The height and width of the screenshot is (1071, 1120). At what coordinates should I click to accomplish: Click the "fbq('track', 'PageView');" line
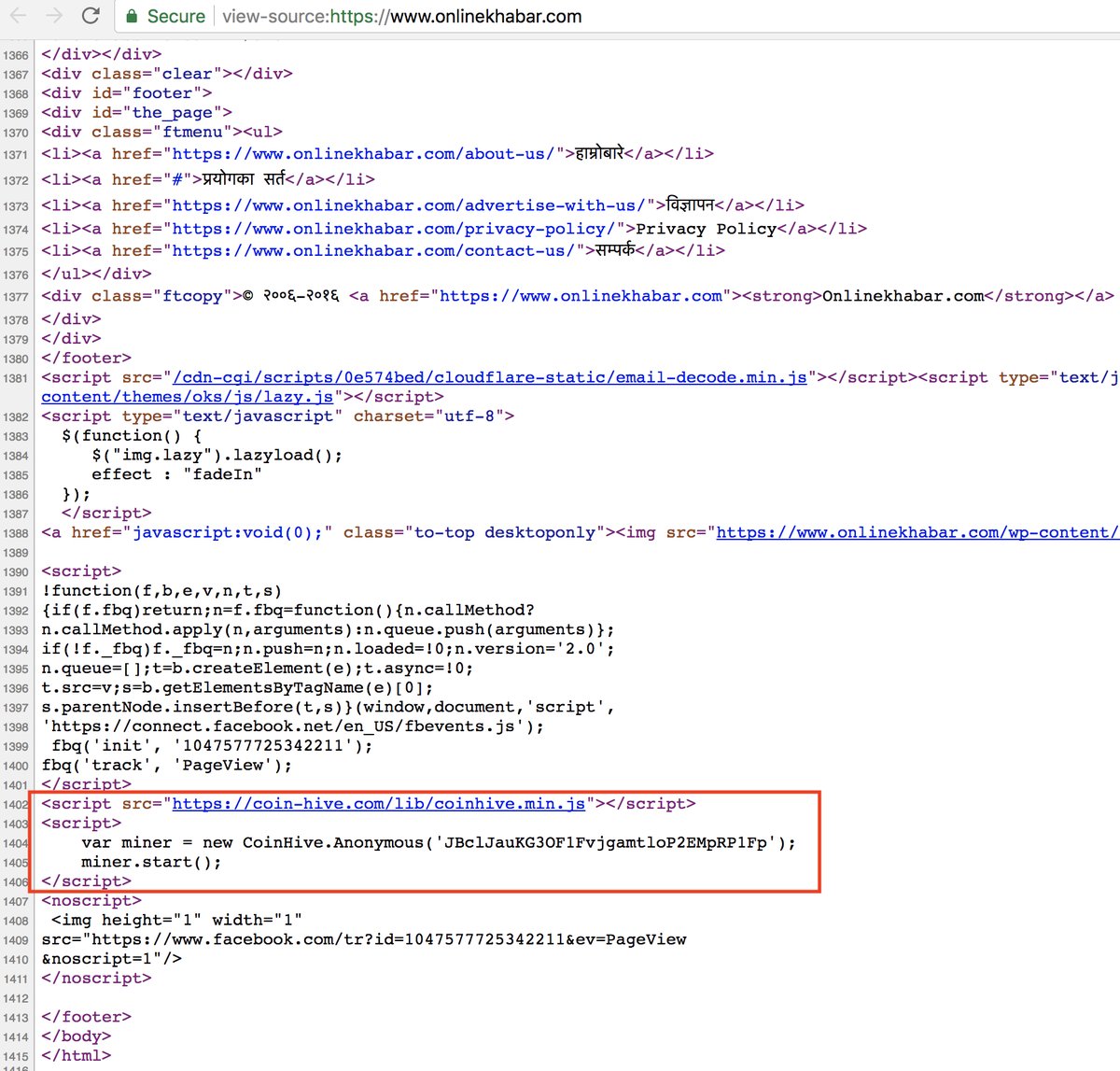(x=167, y=765)
